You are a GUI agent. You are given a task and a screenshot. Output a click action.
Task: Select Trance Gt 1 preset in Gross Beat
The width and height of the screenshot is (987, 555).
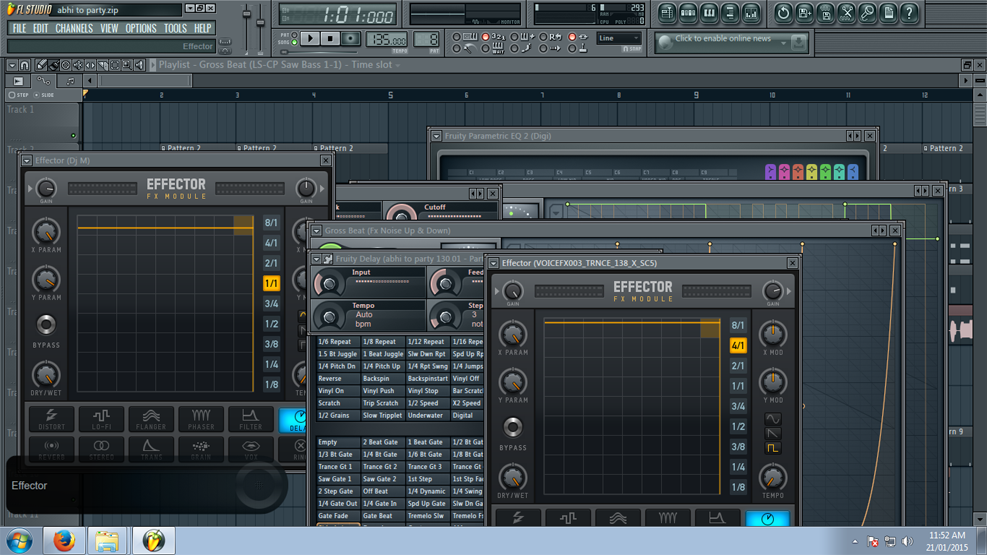tap(338, 467)
